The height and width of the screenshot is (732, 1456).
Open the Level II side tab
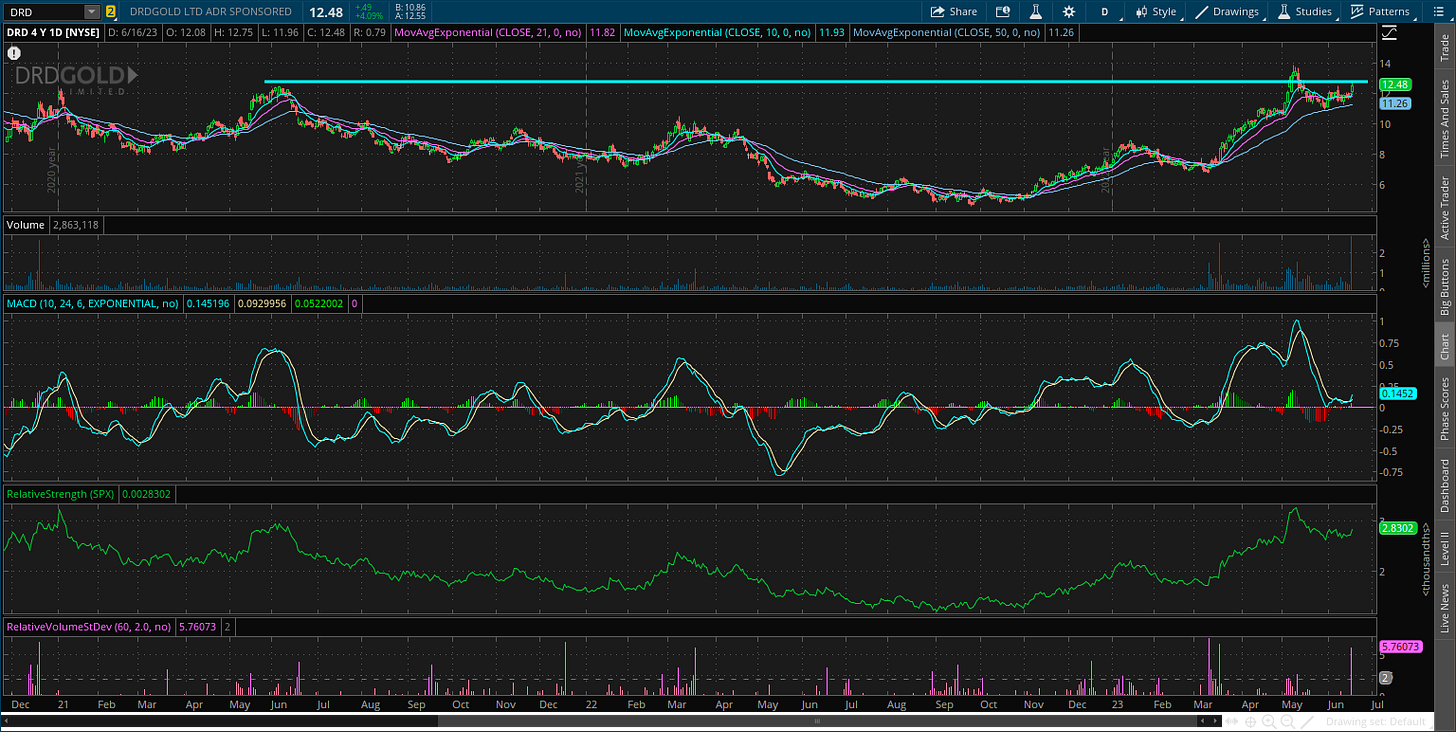point(1444,549)
